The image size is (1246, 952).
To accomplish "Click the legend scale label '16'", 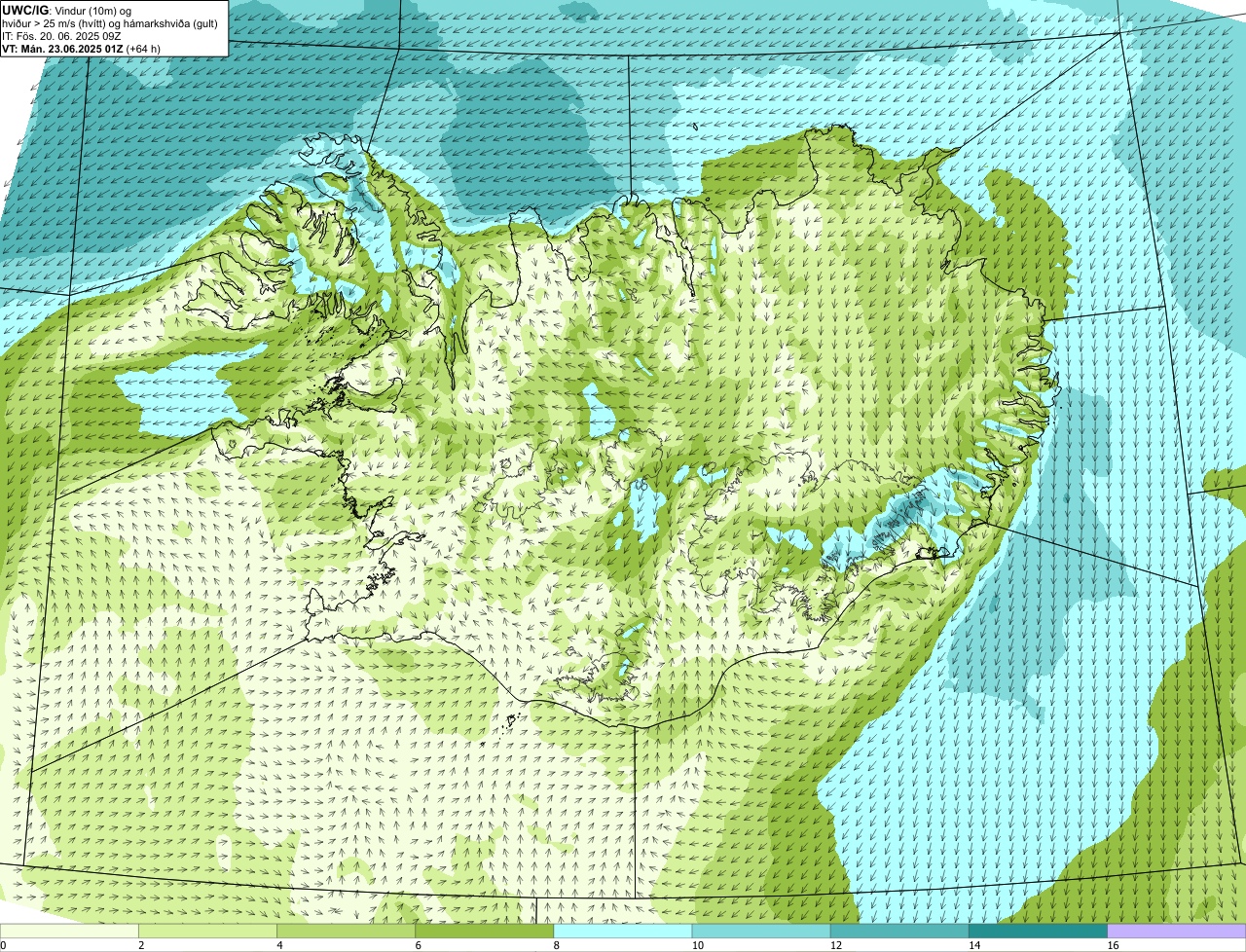I will click(1112, 945).
